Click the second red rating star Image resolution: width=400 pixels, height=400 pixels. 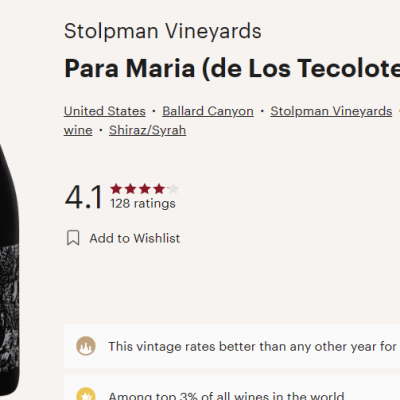pos(130,189)
